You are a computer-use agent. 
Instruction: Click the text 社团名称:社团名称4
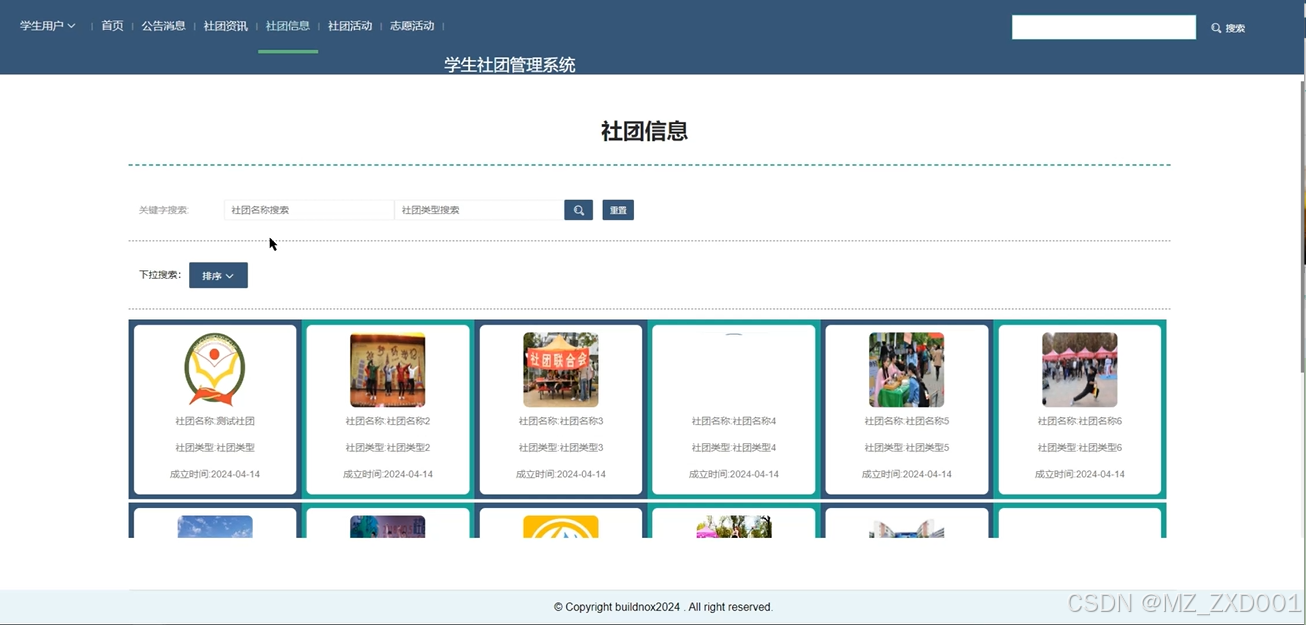[734, 421]
